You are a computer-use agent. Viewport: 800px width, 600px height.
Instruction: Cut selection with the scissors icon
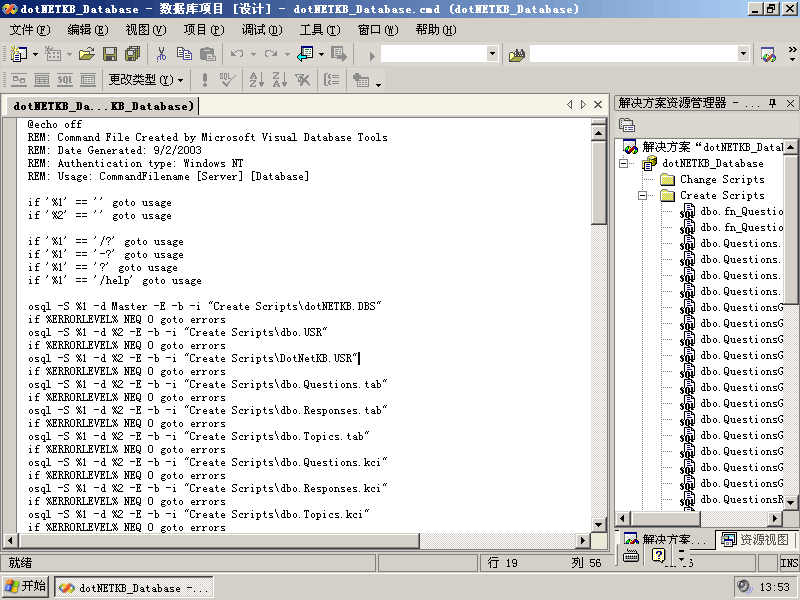[x=161, y=54]
